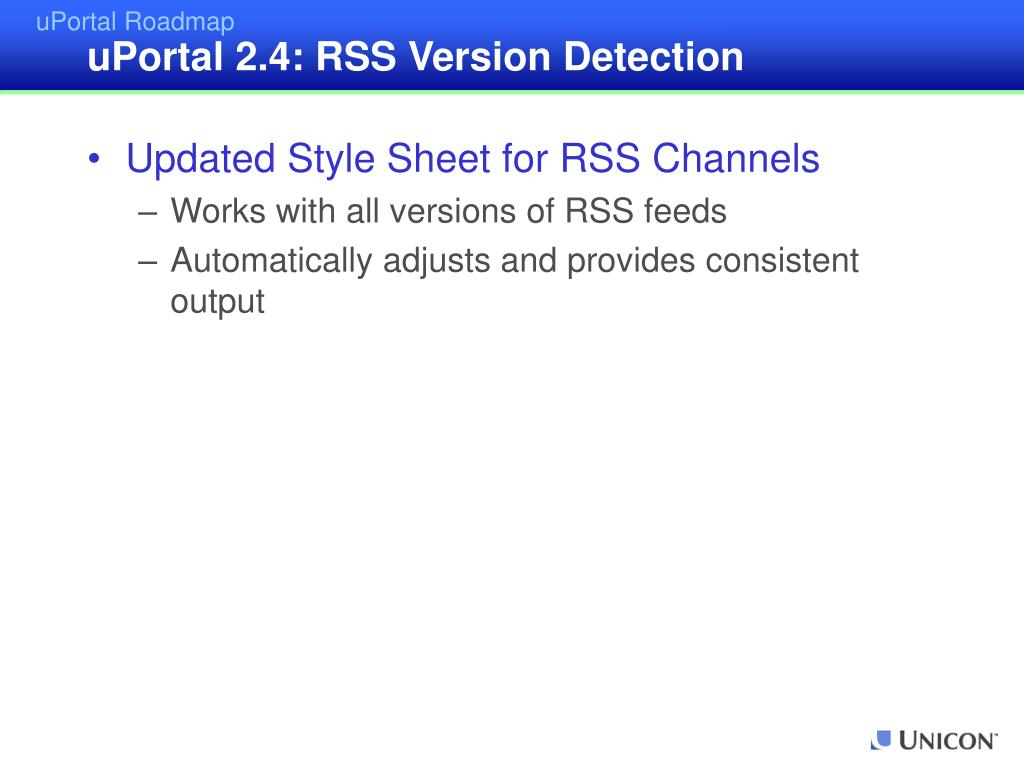Click the bullet 'Updated Style Sheet for RSS Channels'
Viewport: 1024px width, 768px height.
coord(473,159)
